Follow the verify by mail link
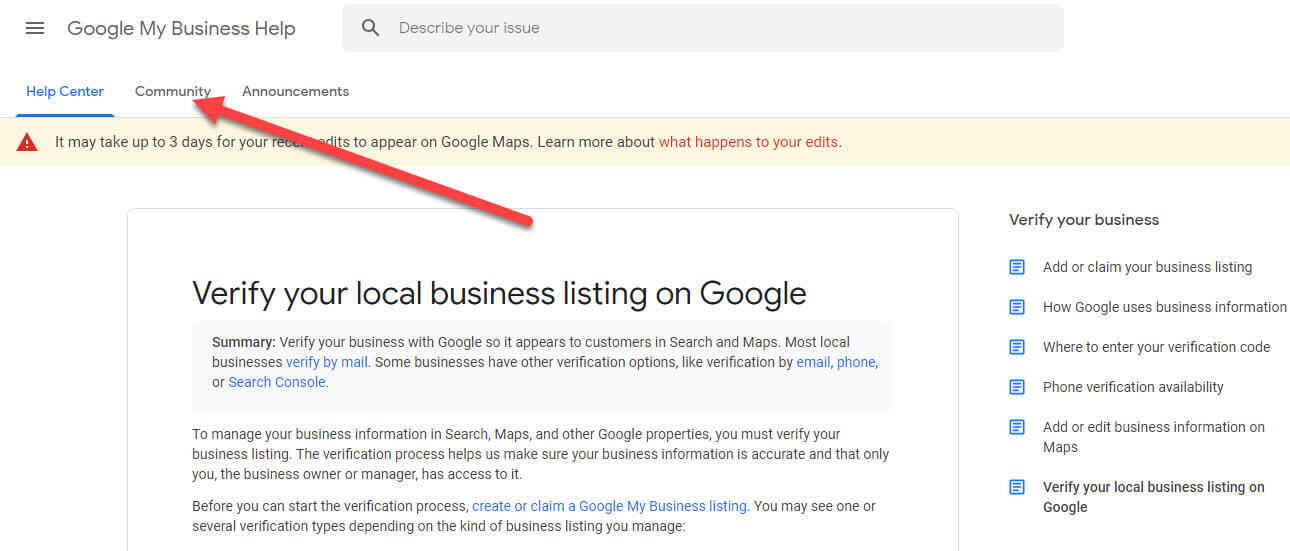 [327, 362]
